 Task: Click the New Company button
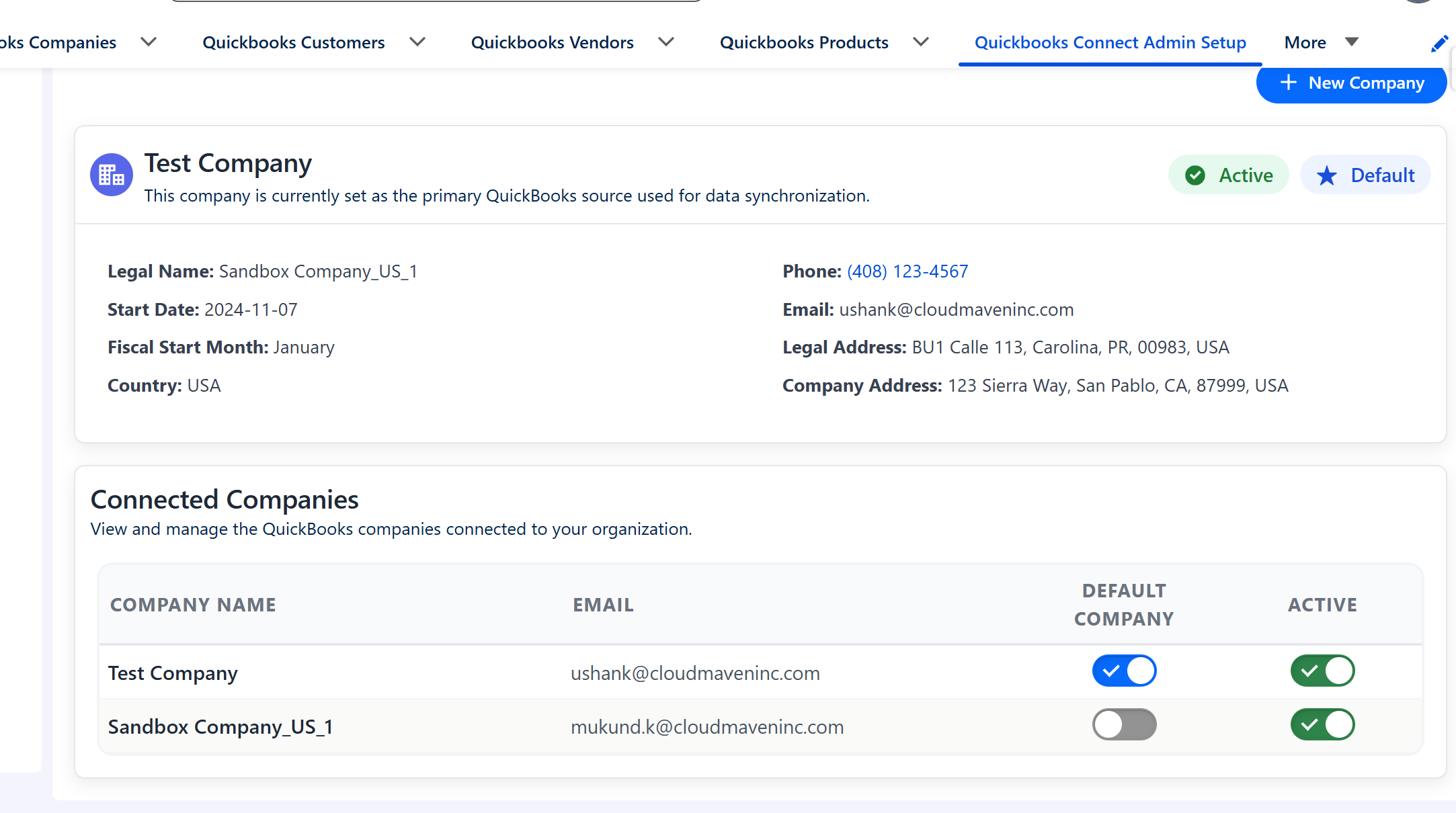point(1351,83)
